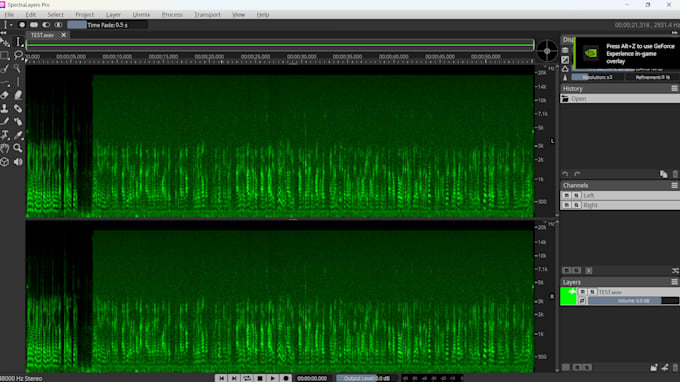Set selection mode to intersect
The width and height of the screenshot is (680, 382).
tap(58, 25)
